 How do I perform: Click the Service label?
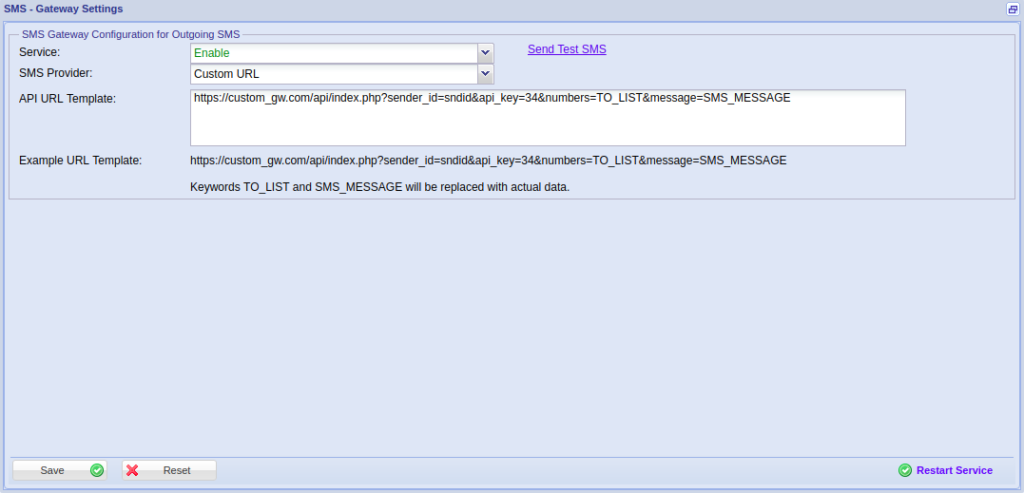(40, 51)
